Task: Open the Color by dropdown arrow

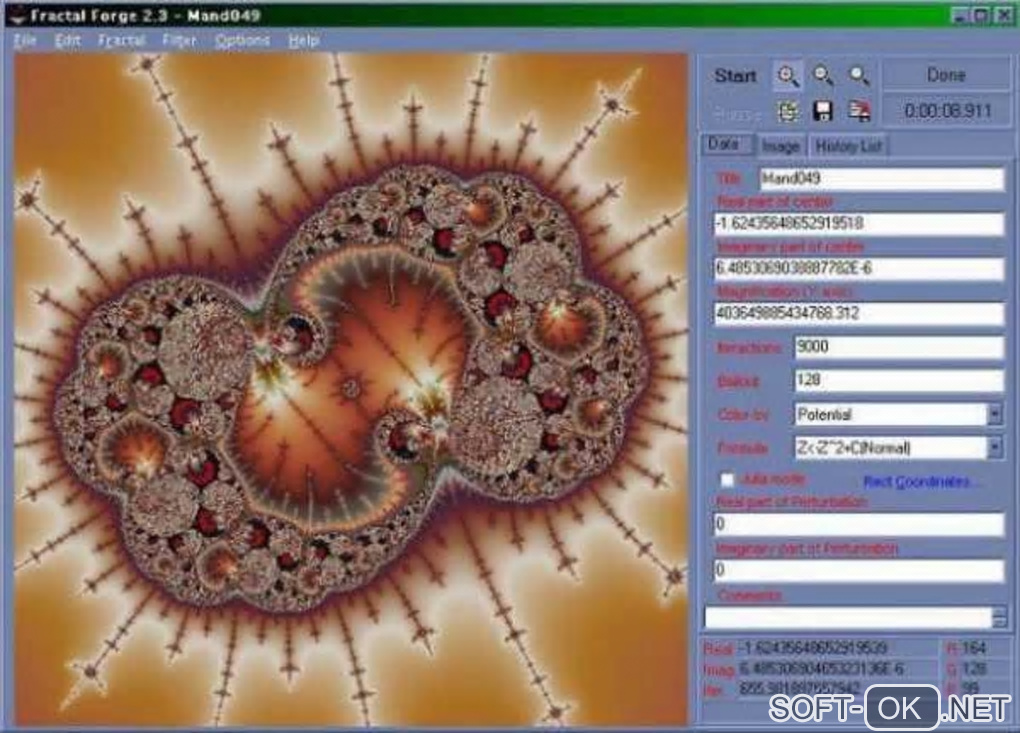Action: tap(995, 414)
